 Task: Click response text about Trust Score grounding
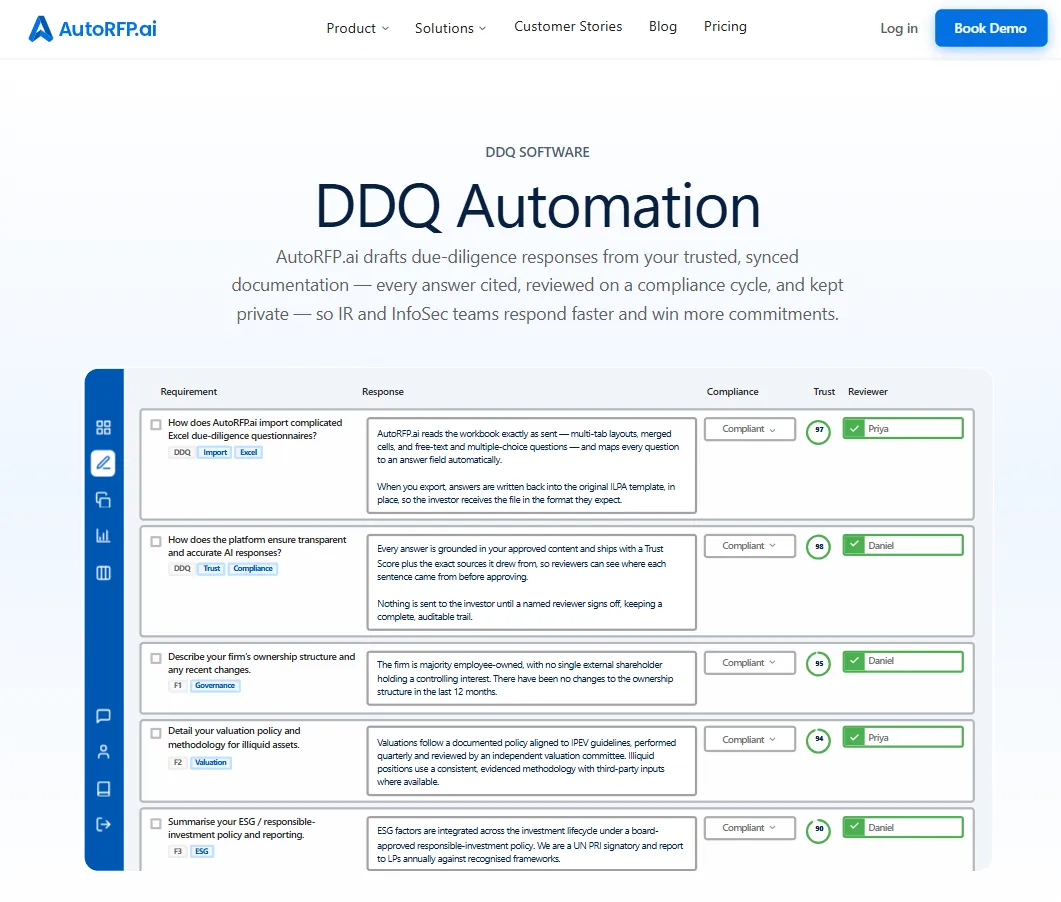(x=531, y=583)
